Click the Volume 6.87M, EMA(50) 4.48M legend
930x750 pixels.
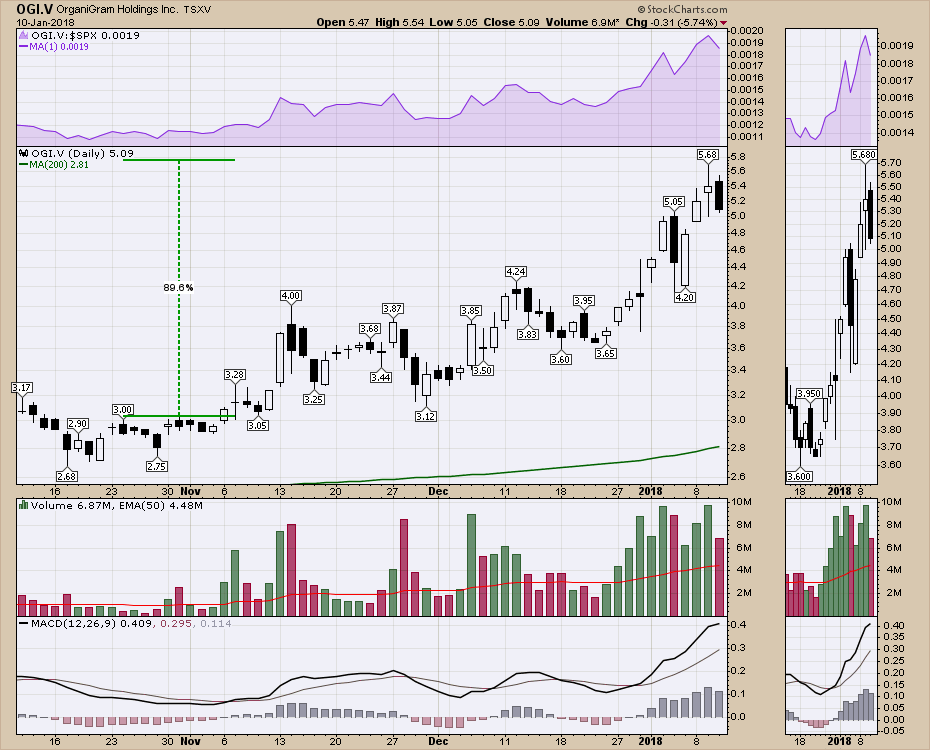117,505
